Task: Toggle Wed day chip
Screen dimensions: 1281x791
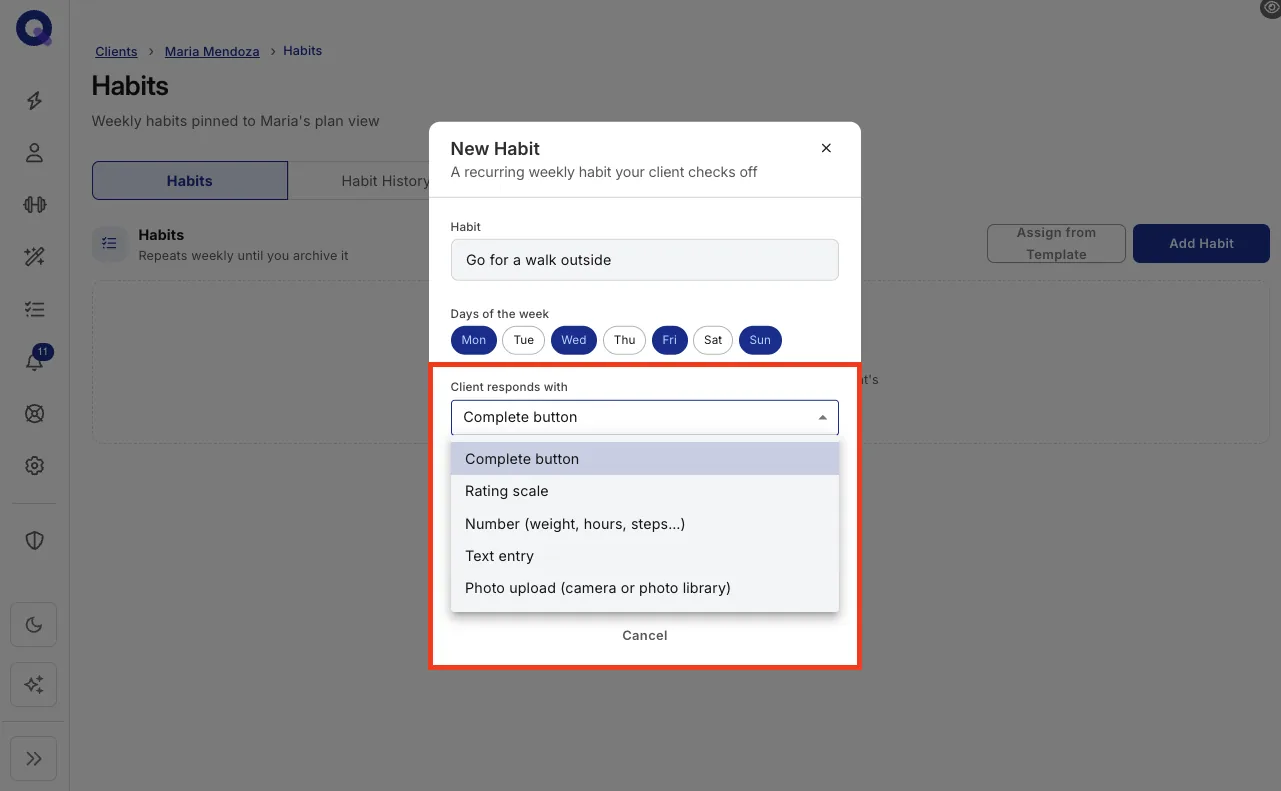Action: (x=574, y=340)
